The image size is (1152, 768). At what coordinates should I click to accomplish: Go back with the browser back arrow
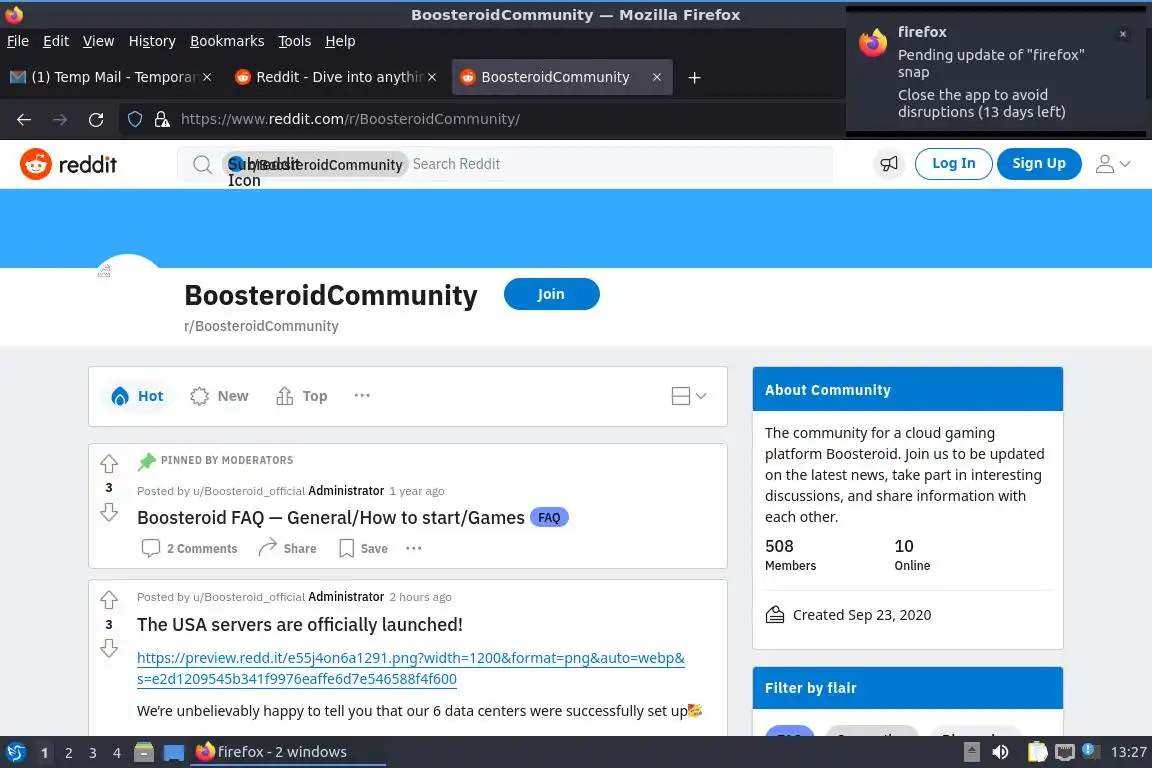pos(24,119)
